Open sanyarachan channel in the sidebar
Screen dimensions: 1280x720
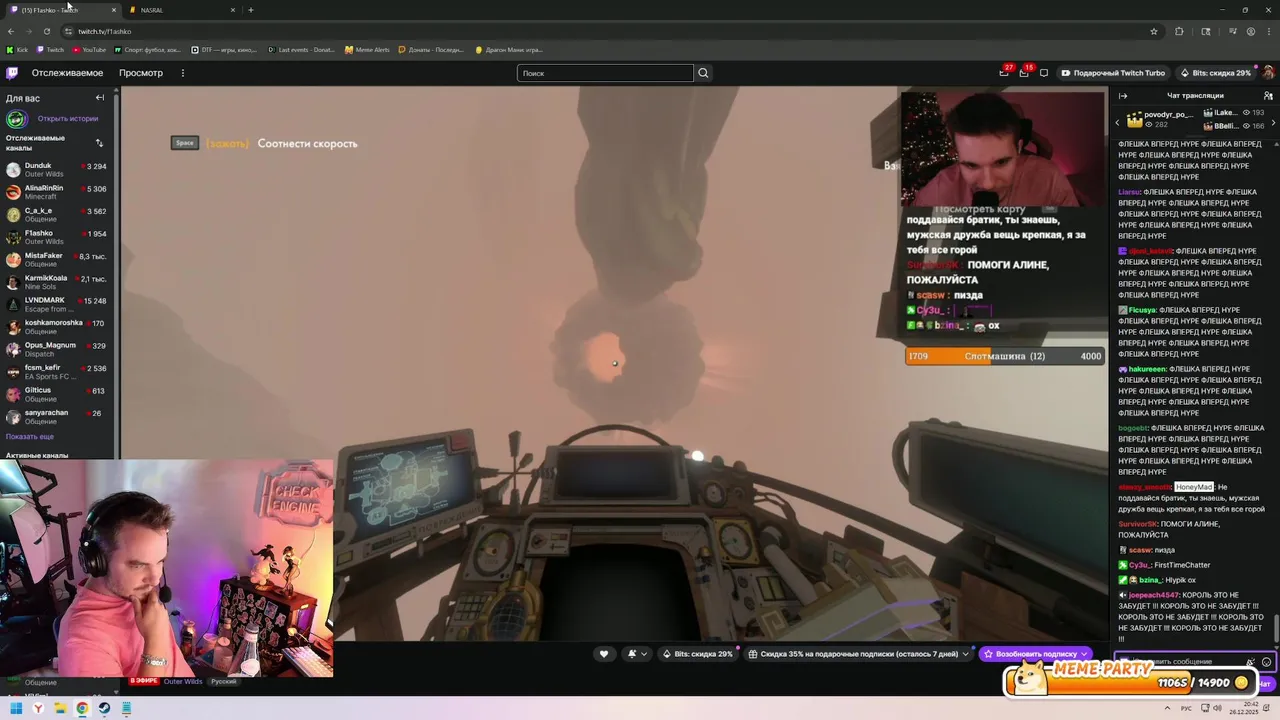click(x=58, y=417)
